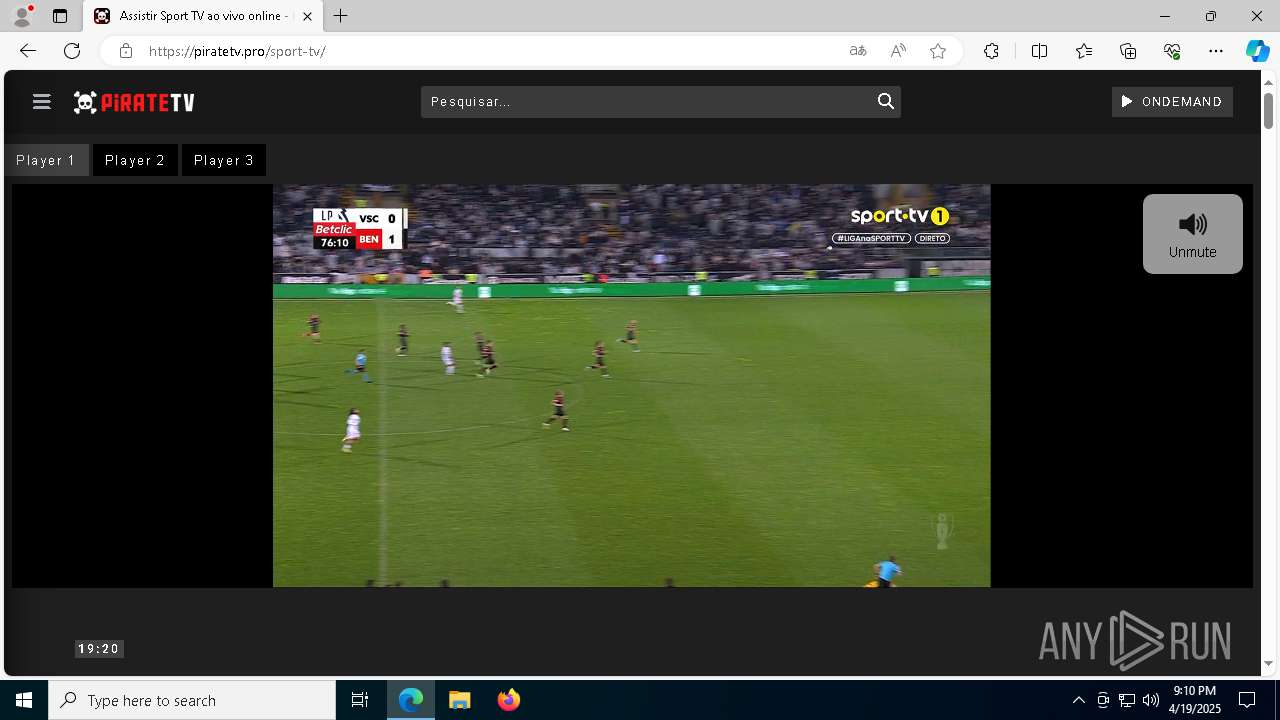Open the browser profile icon
Viewport: 1280px width, 720px height.
click(x=22, y=16)
